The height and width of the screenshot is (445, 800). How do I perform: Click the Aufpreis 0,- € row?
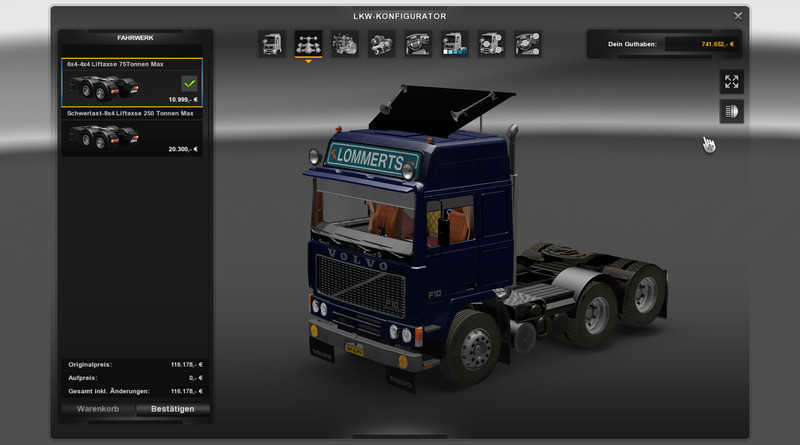tap(135, 378)
